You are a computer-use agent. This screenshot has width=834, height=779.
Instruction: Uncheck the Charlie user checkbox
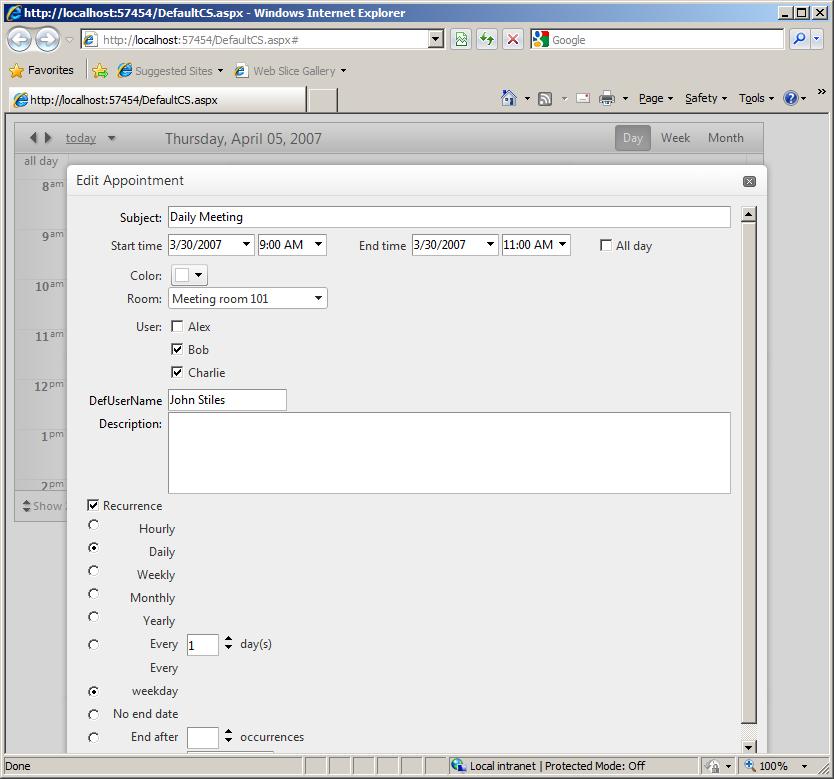click(177, 372)
